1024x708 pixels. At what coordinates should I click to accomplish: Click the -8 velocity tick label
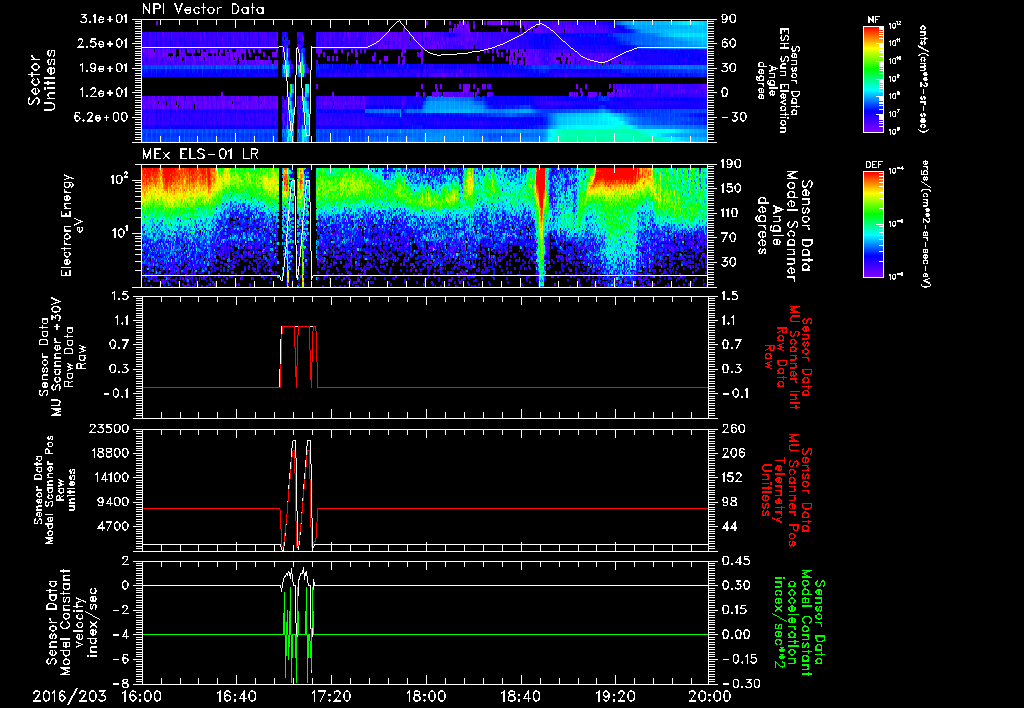click(123, 683)
